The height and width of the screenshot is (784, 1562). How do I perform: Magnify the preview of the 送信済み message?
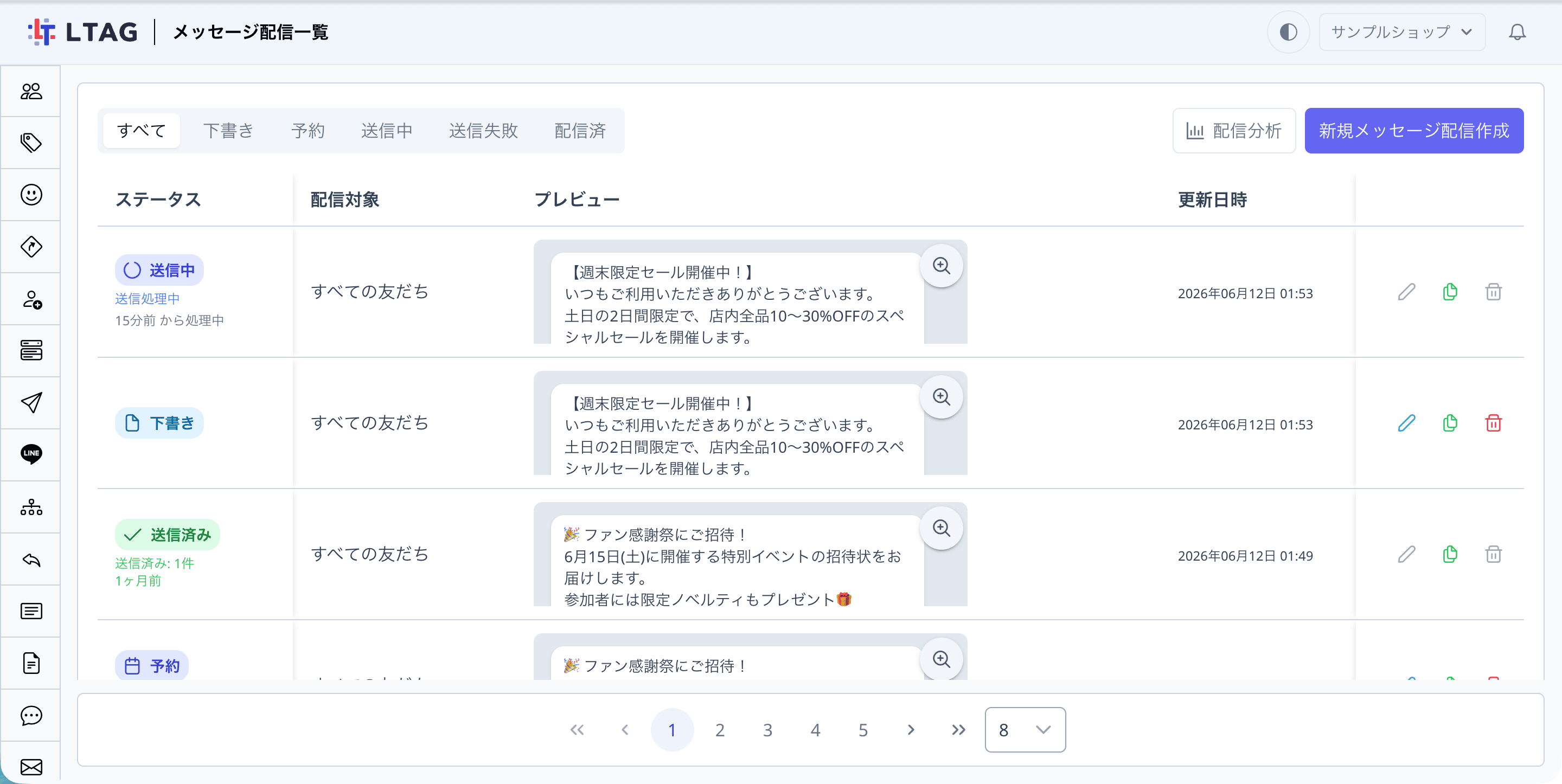[x=941, y=528]
